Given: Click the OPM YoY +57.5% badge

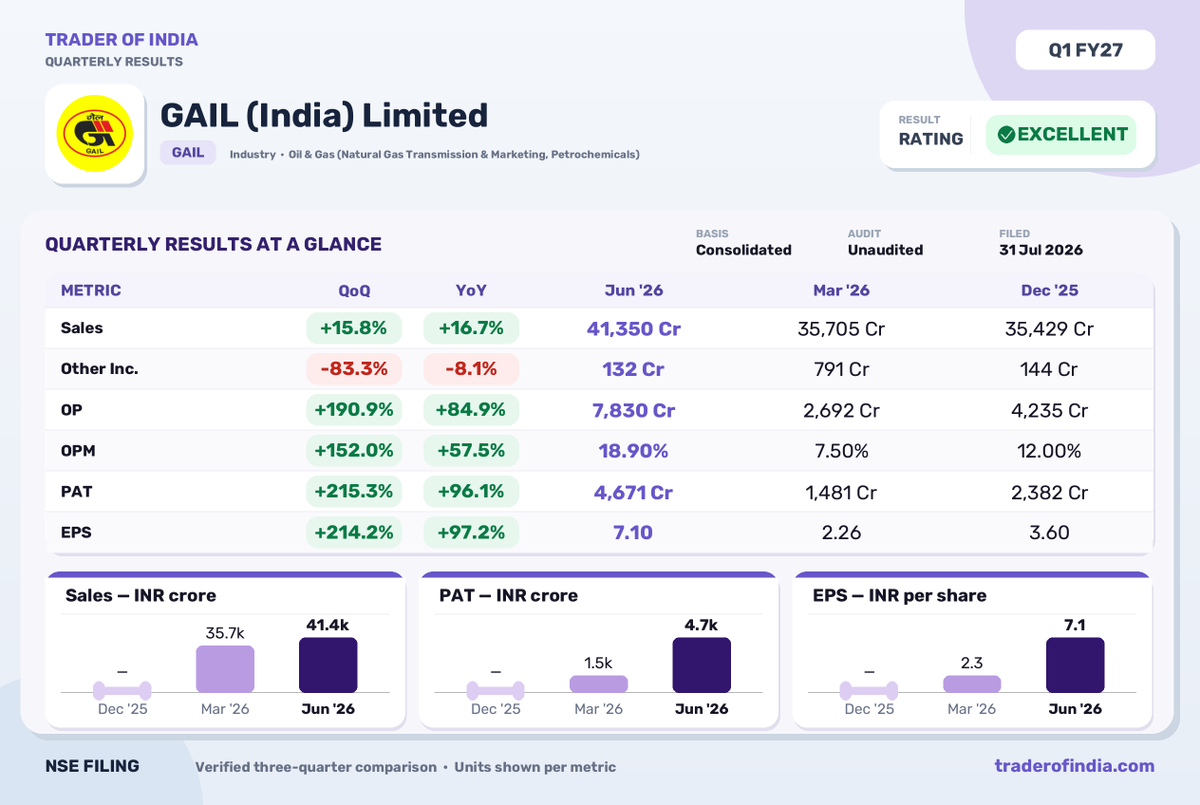Looking at the screenshot, I should pos(471,451).
